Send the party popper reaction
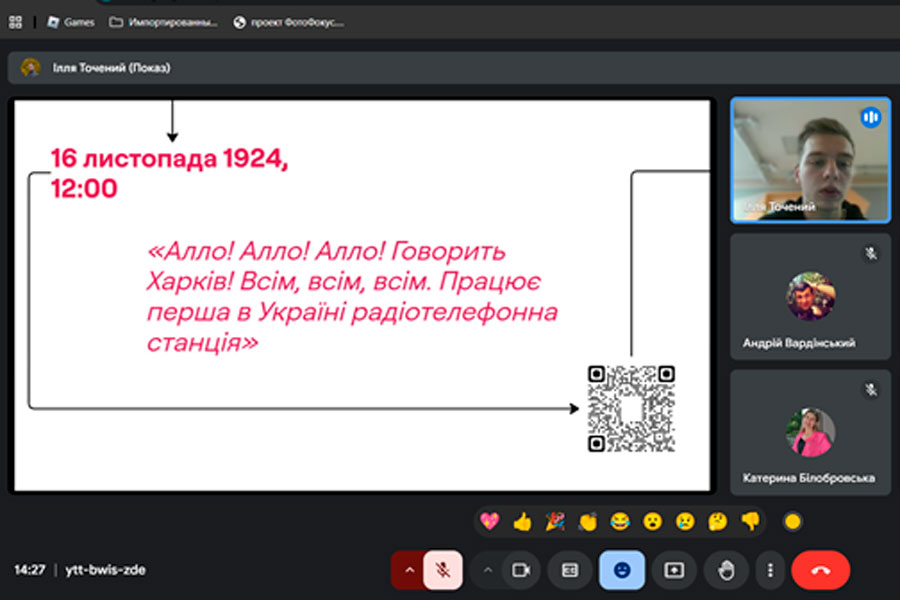 (554, 521)
